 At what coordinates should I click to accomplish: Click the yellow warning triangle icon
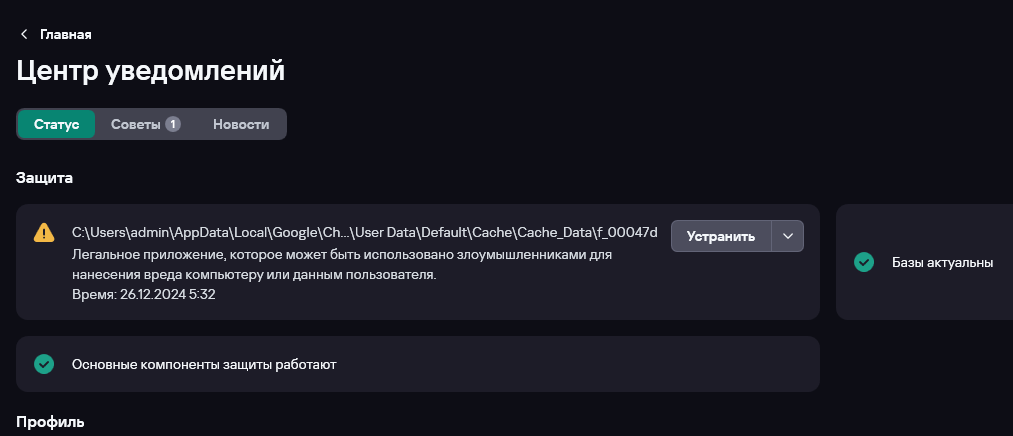(x=44, y=233)
